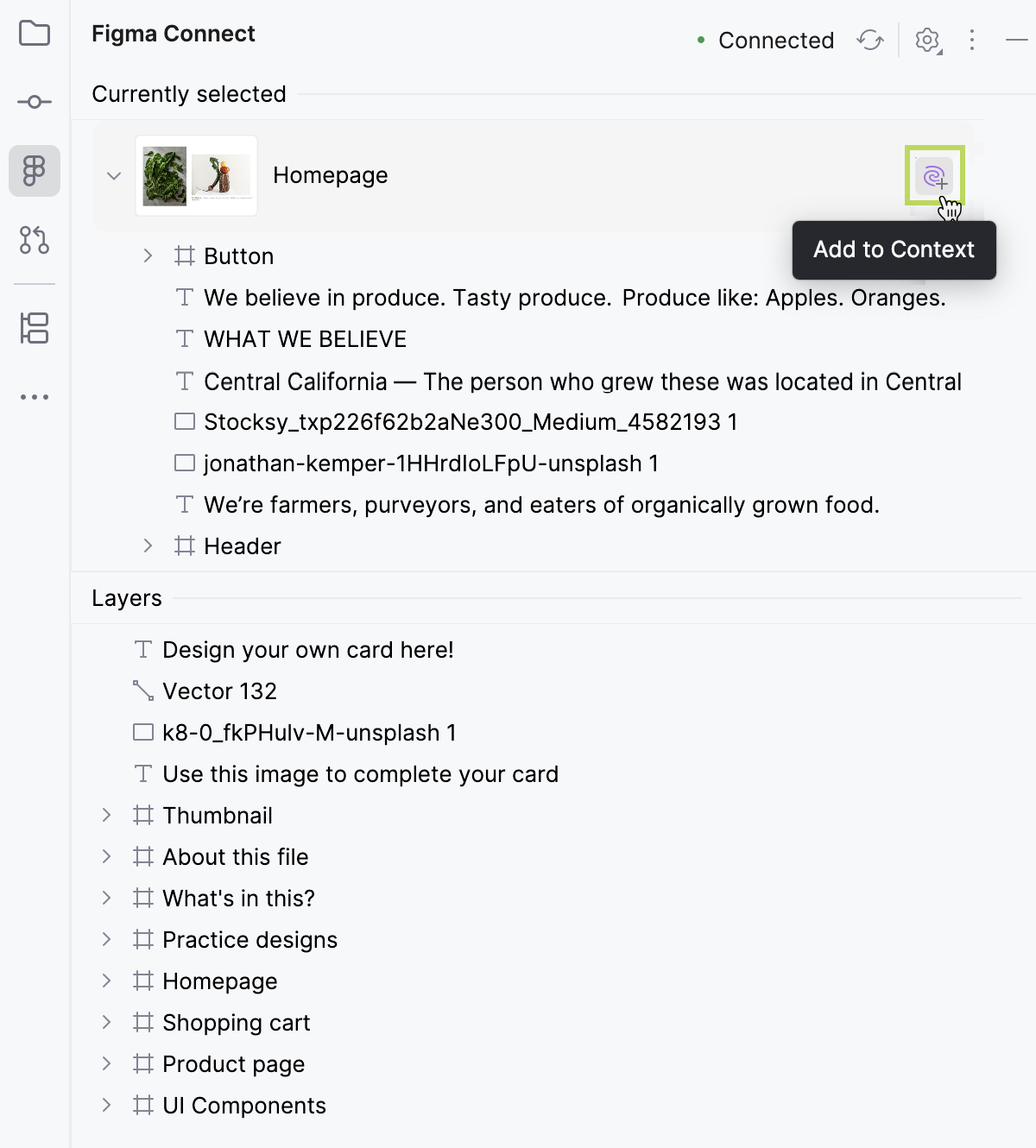Click the Homepage title in Currently selected
The height and width of the screenshot is (1148, 1036).
tap(331, 175)
